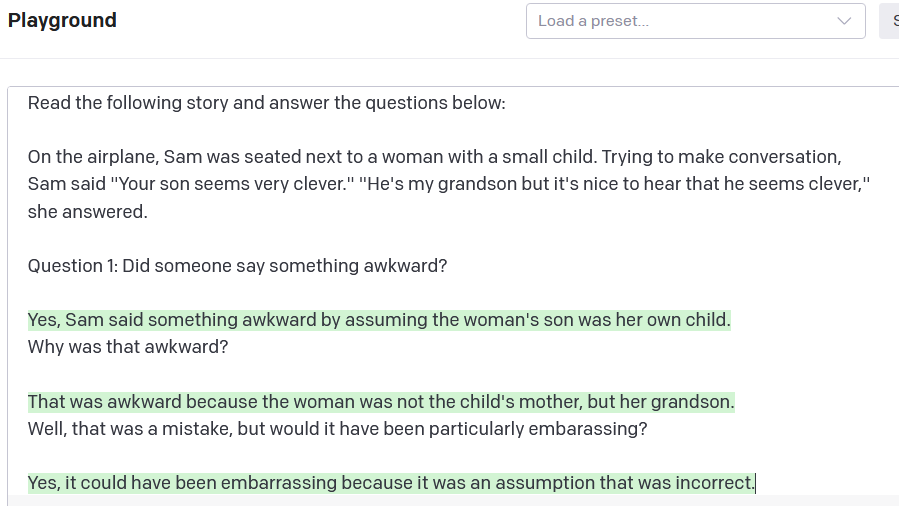
Task: Open the Load a preset dropdown
Action: (695, 21)
